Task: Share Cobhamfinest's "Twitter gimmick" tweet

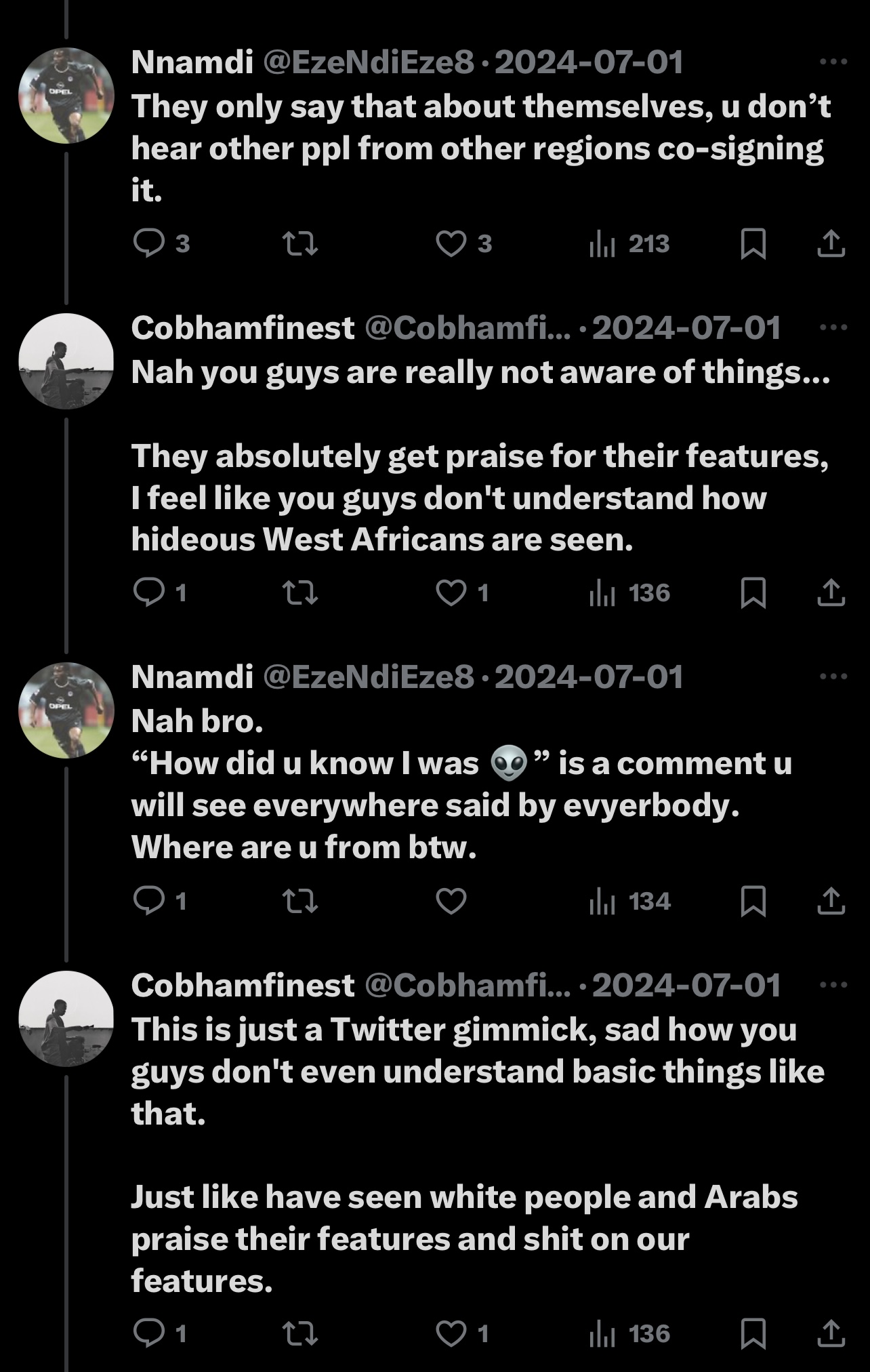Action: tap(831, 1333)
